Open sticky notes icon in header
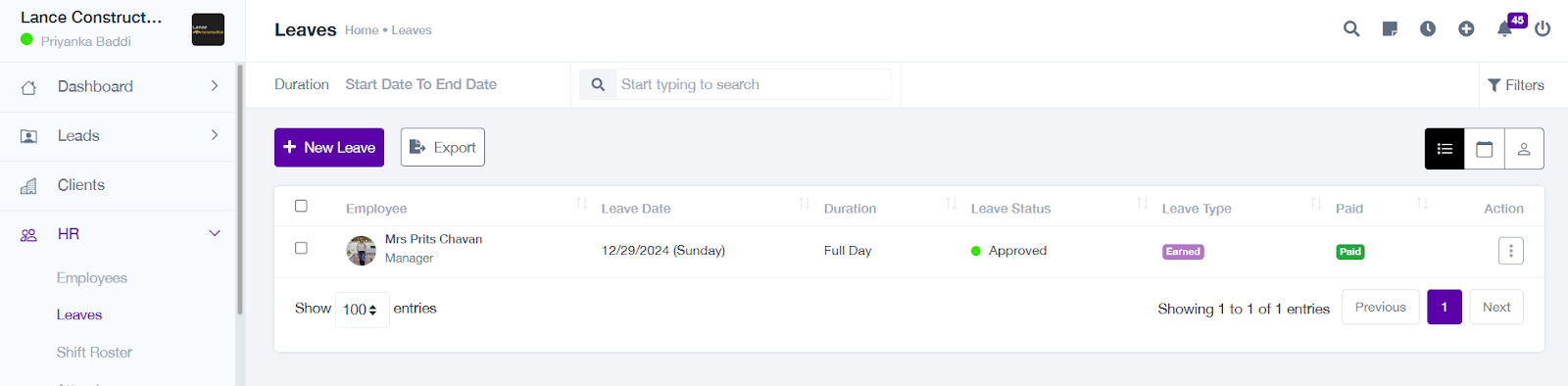The width and height of the screenshot is (1568, 386). (1390, 29)
